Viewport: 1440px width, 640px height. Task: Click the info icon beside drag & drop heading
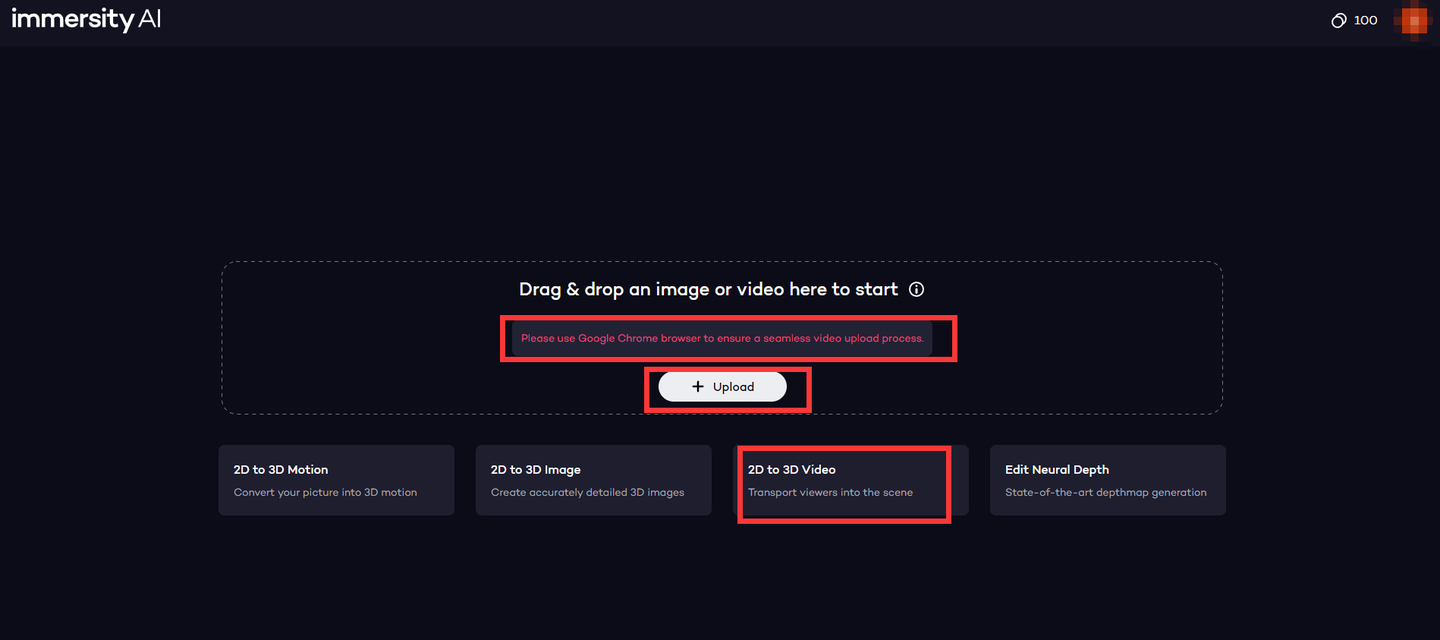pyautogui.click(x=916, y=289)
